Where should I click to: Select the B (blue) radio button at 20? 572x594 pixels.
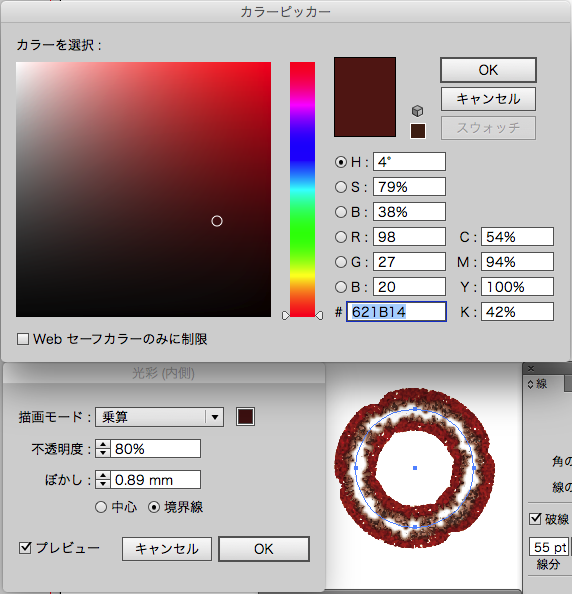(x=341, y=287)
